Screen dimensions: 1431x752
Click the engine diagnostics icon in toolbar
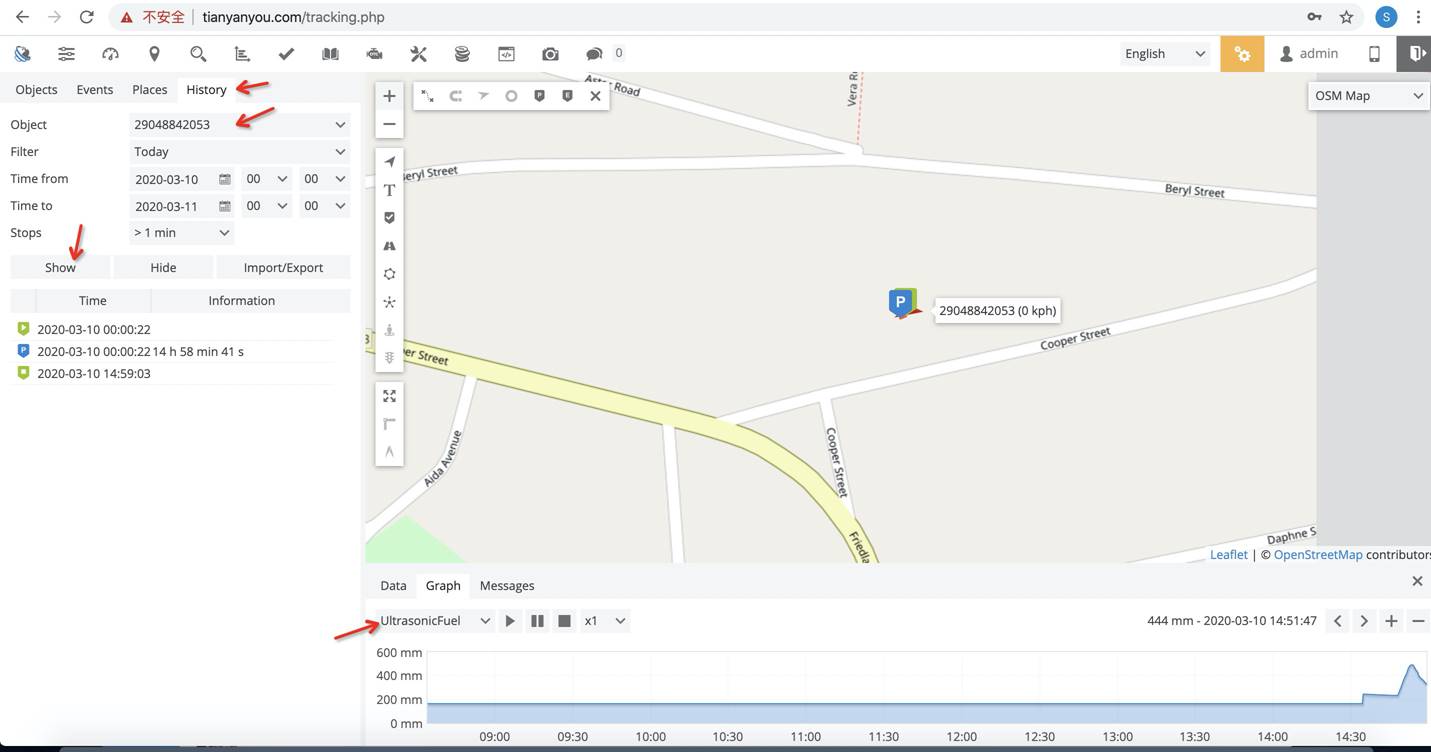point(374,54)
